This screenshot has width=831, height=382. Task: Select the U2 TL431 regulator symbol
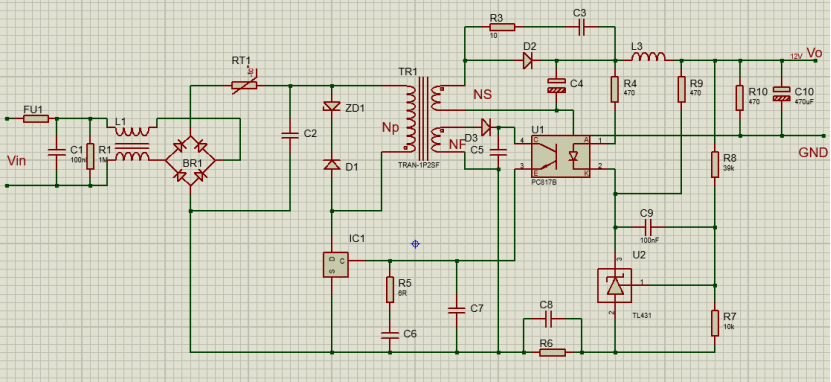point(615,286)
